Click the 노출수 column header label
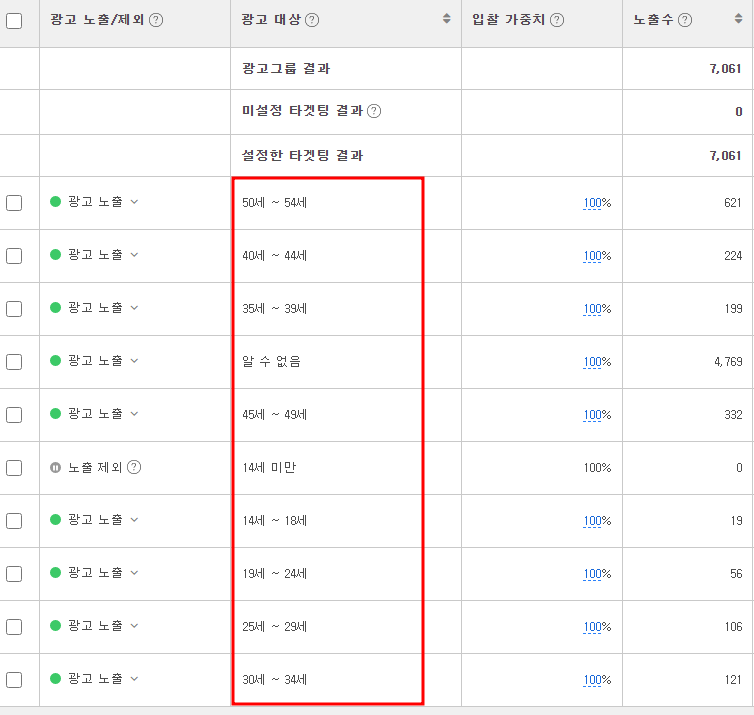 653,20
